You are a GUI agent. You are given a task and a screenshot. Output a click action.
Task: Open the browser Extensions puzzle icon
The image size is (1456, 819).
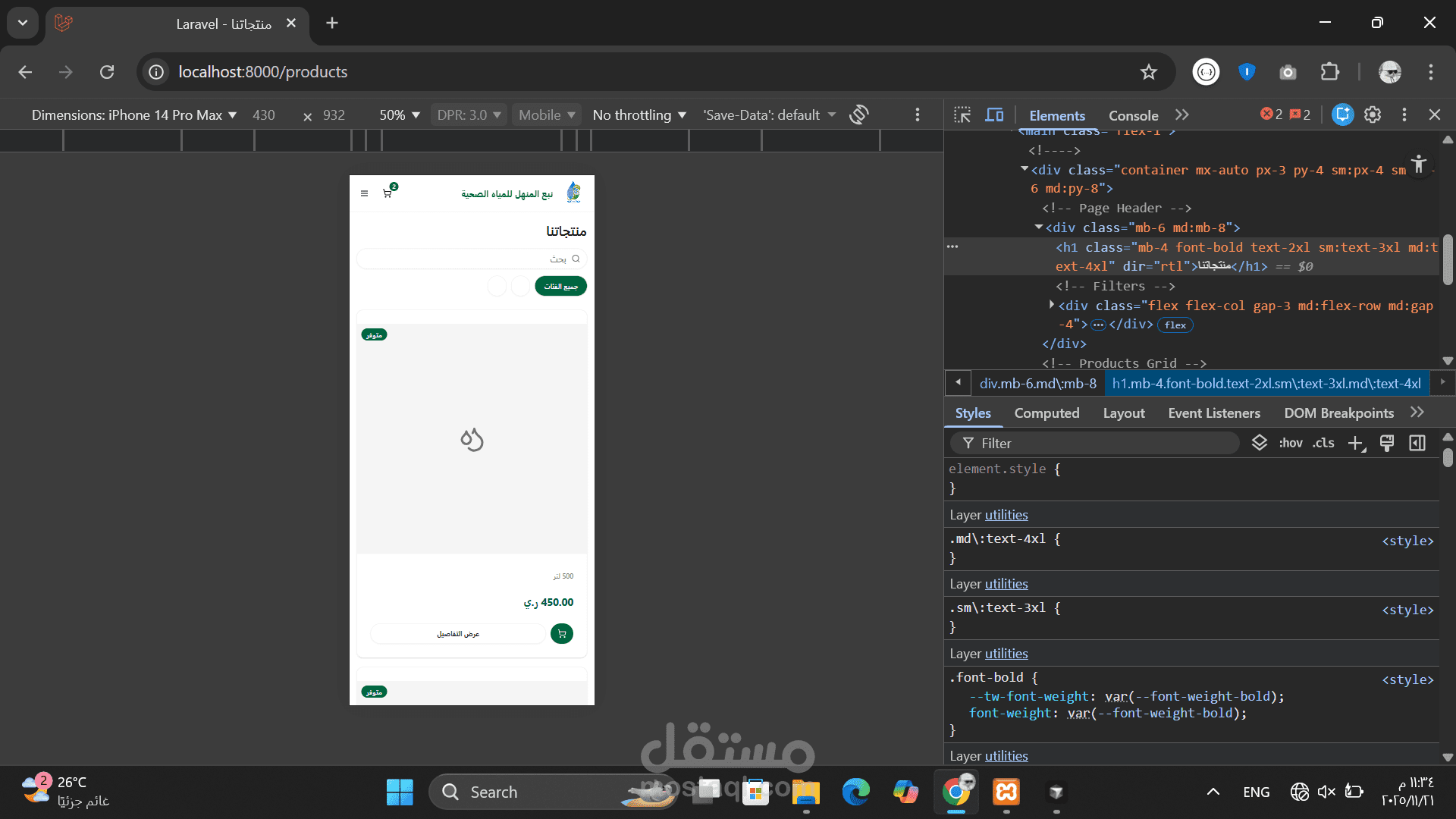1330,72
